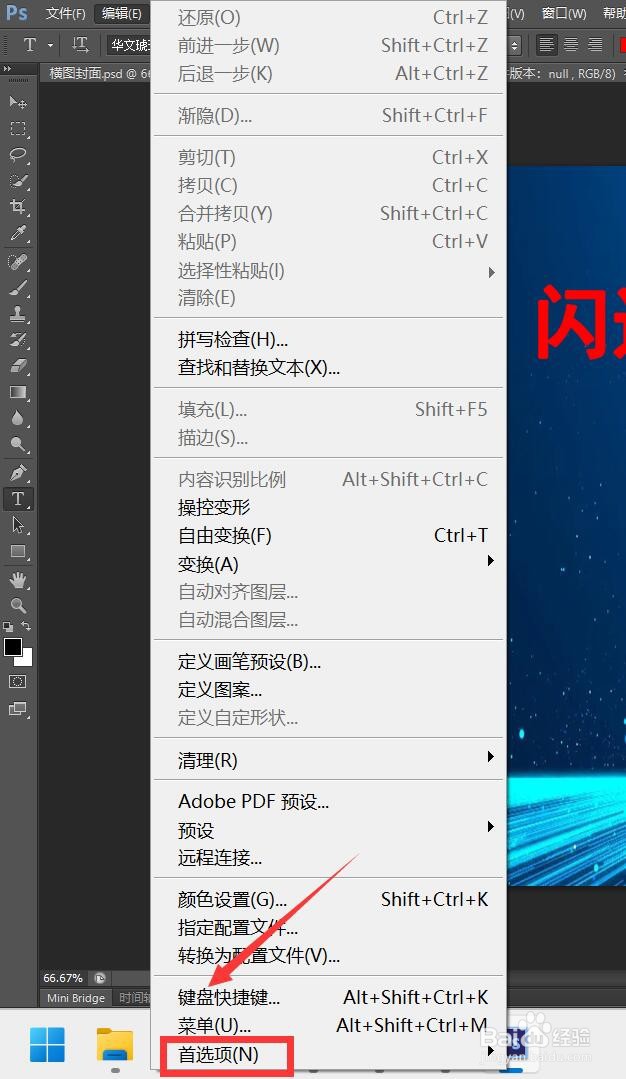The image size is (626, 1079).
Task: Click the 66.67% zoom level field
Action: 63,978
